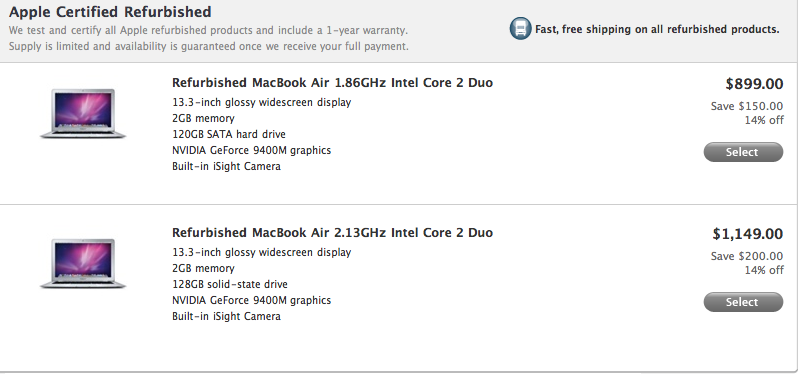Click the free shipping truck icon
This screenshot has height=374, width=802.
coord(520,29)
